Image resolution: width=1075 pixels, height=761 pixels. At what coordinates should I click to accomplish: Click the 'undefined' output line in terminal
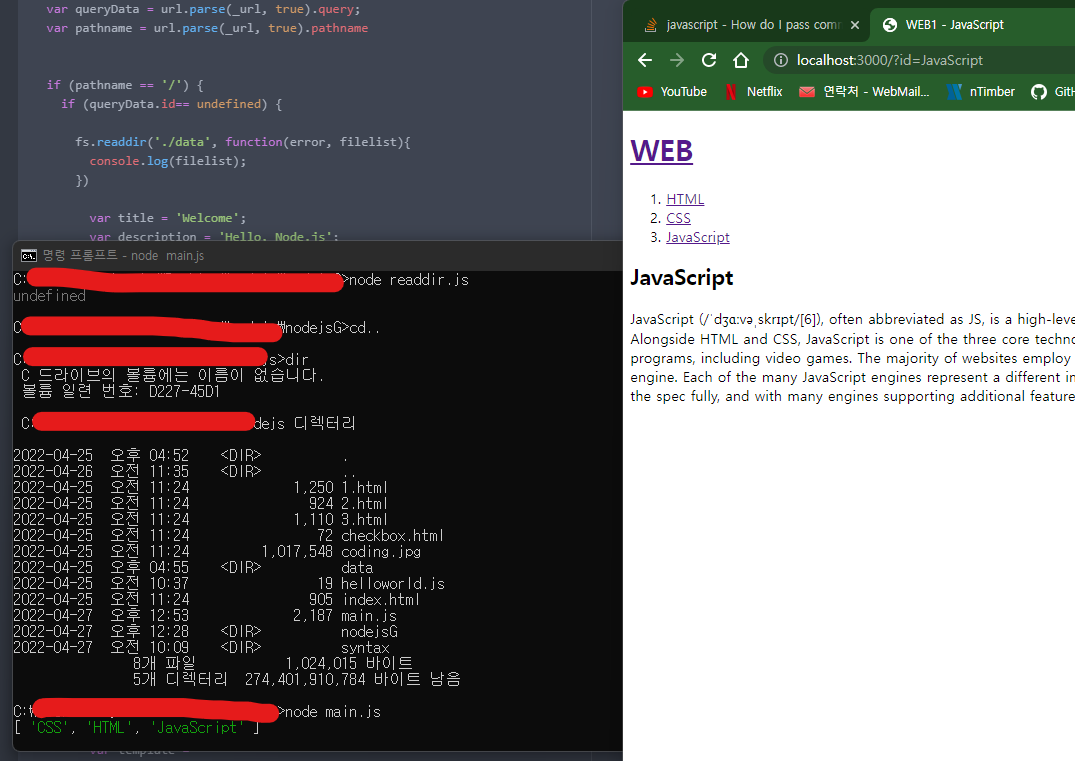coord(49,296)
